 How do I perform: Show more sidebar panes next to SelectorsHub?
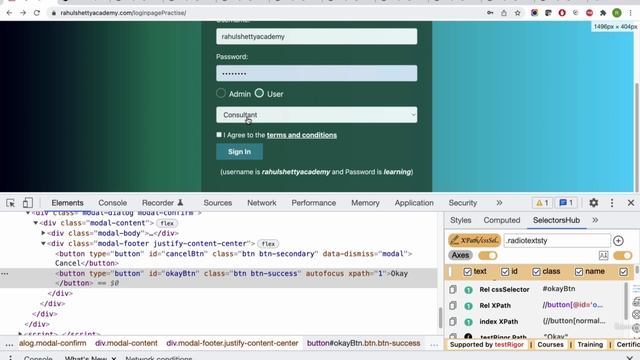[x=595, y=220]
